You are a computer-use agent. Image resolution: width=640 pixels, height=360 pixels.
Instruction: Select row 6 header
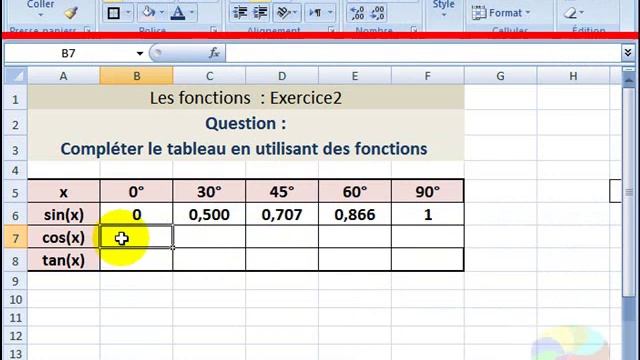(16, 215)
